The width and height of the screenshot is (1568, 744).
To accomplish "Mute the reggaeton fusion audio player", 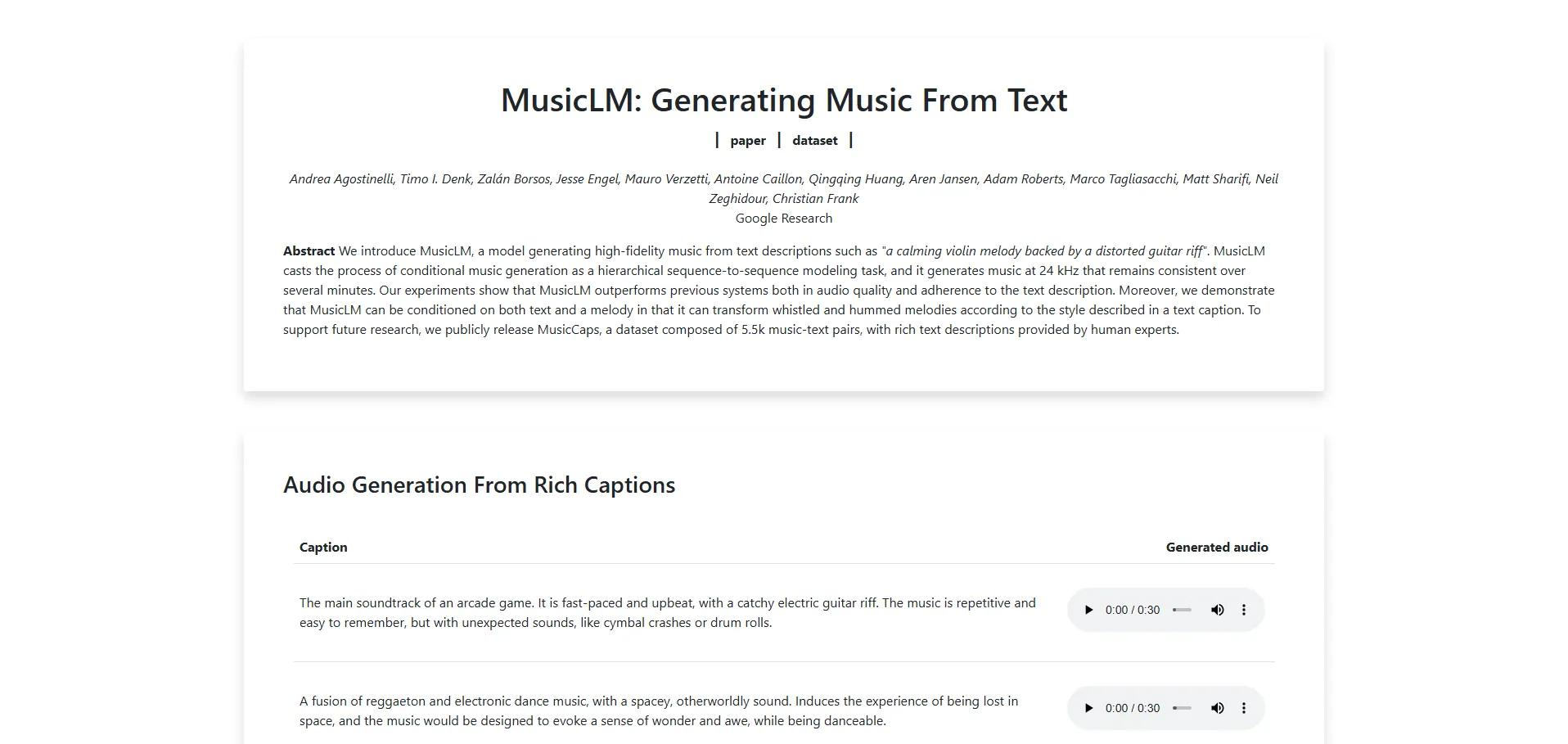I will tap(1218, 708).
